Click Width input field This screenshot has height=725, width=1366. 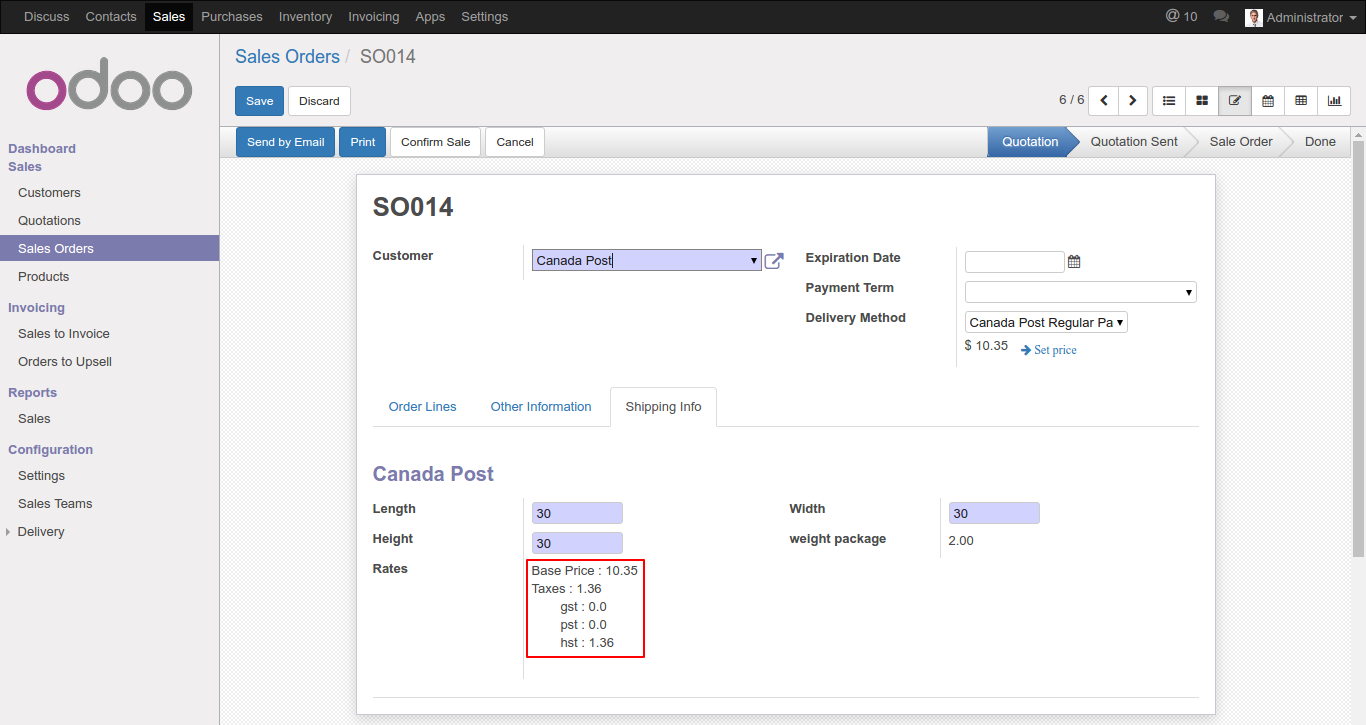(x=994, y=513)
